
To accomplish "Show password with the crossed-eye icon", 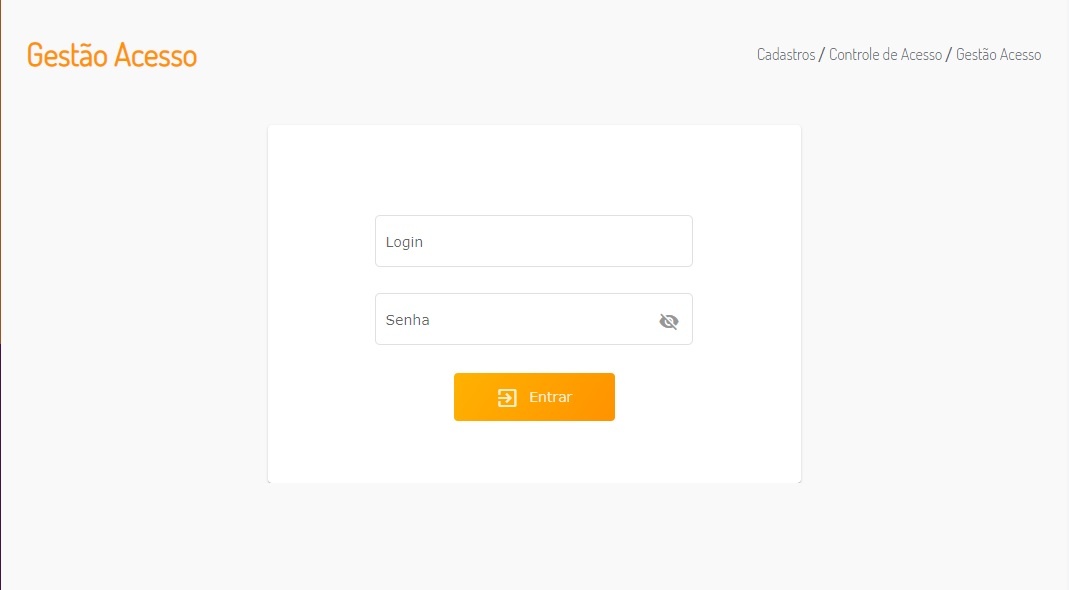I will 668,321.
